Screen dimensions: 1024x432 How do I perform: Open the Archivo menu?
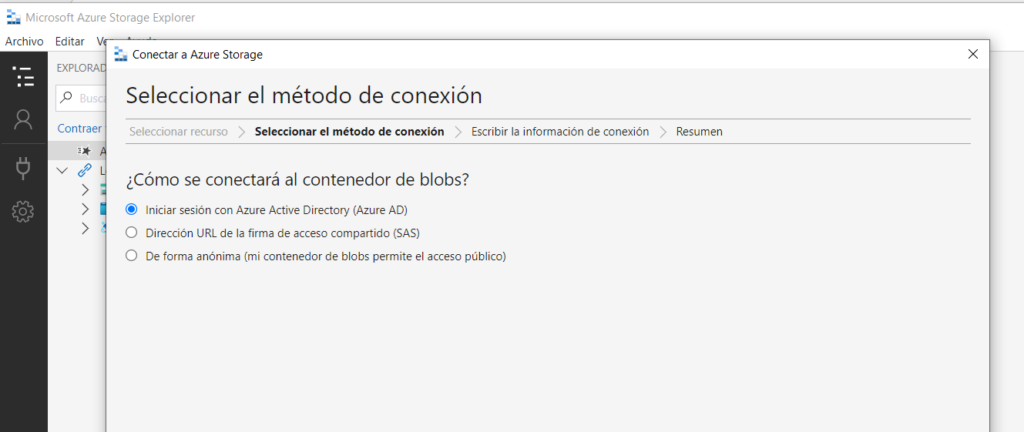coord(24,41)
